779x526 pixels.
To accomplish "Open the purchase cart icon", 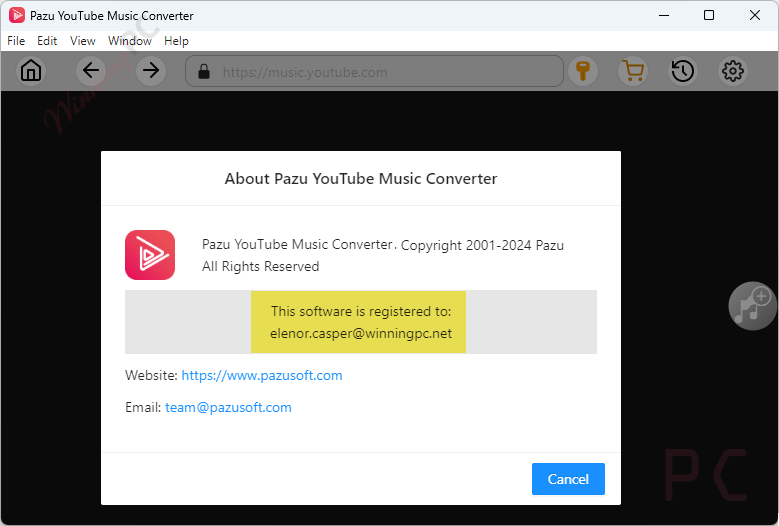I will point(633,71).
